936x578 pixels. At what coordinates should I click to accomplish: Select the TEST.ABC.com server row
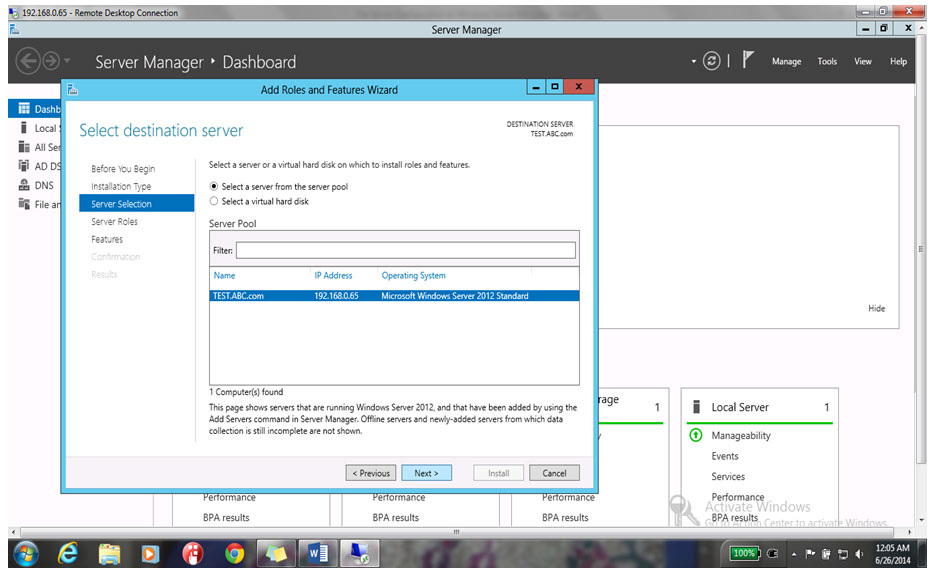click(394, 296)
